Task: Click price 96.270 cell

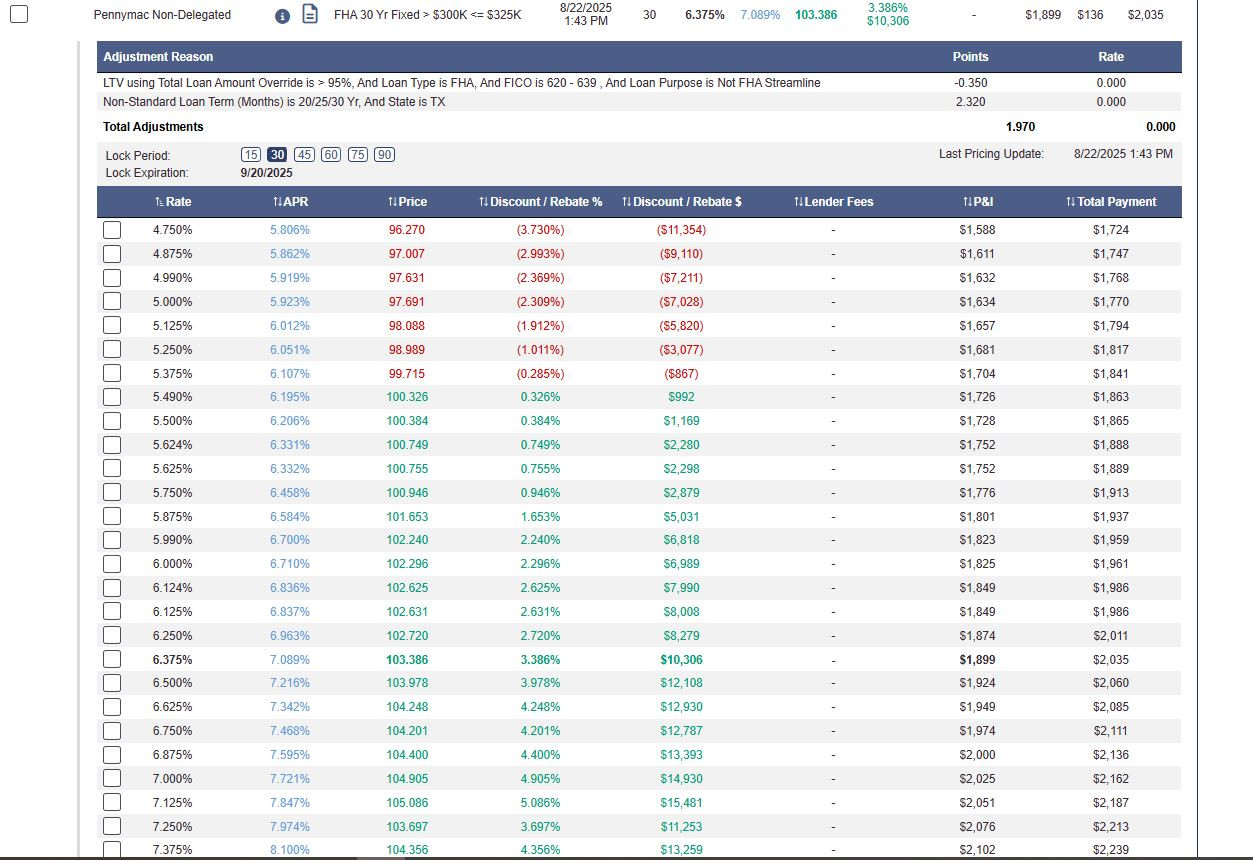Action: 407,230
